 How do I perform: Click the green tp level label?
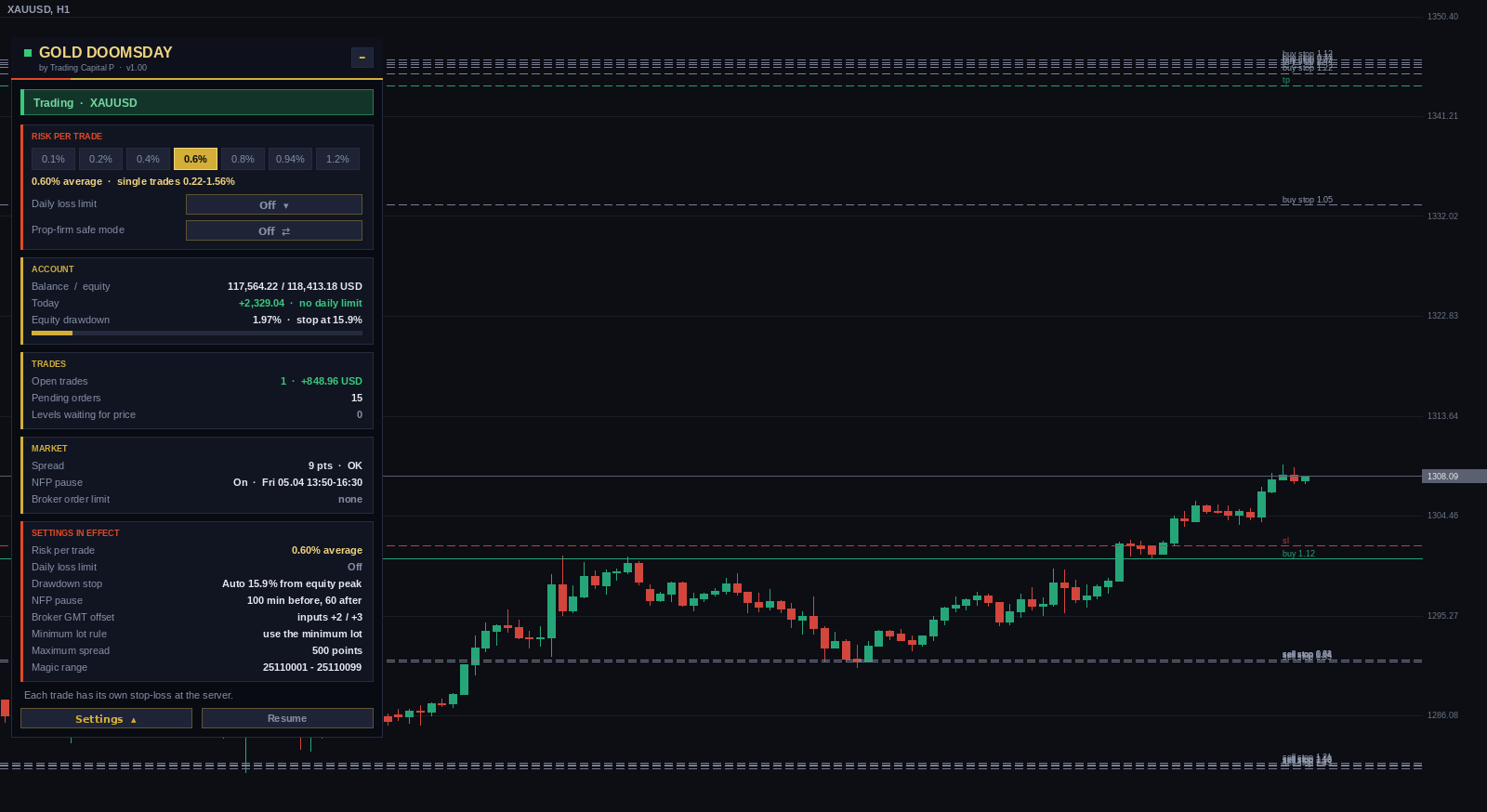(1285, 80)
